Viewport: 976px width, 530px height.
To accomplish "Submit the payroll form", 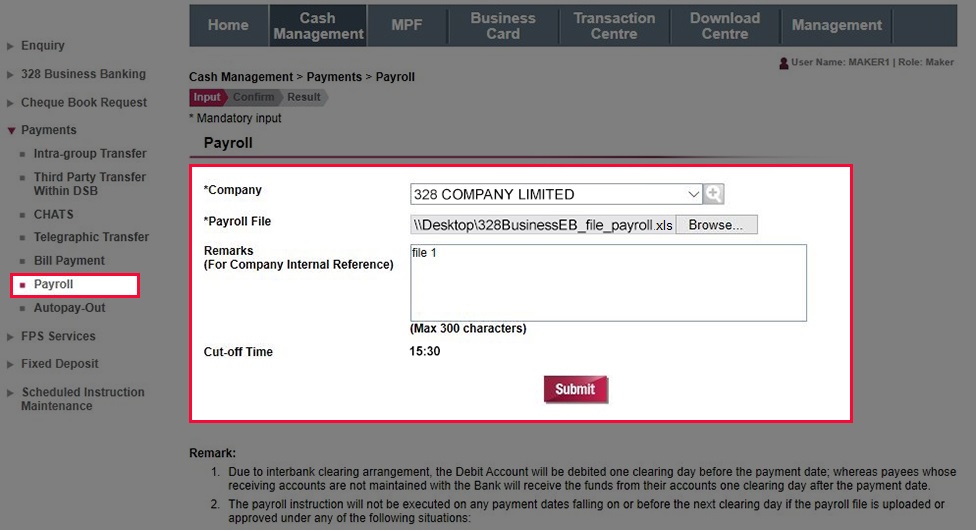I will (575, 389).
